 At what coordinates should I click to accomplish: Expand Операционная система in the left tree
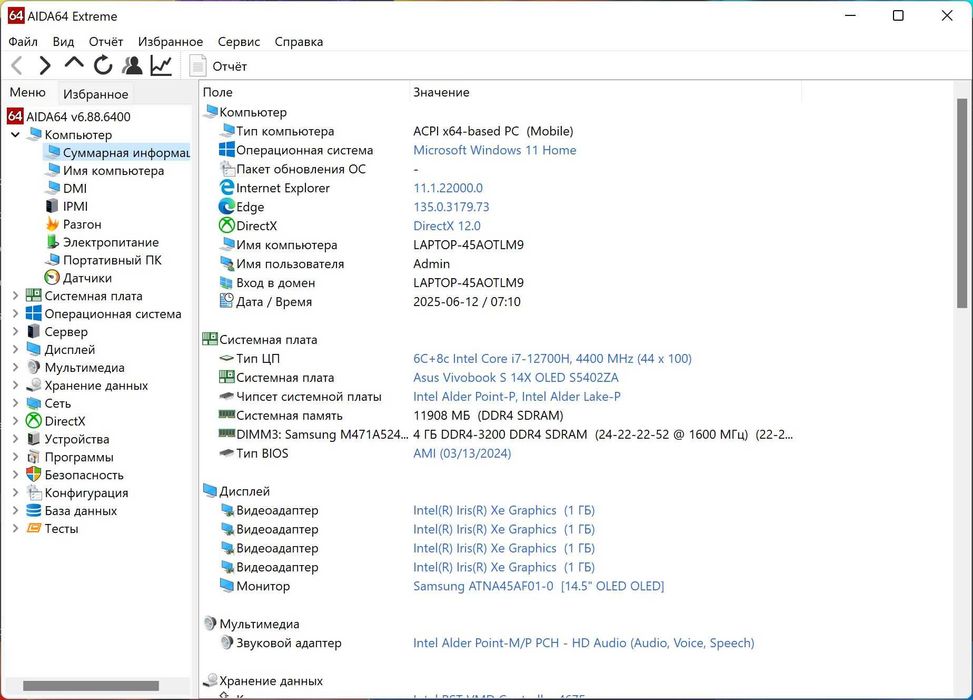point(16,314)
